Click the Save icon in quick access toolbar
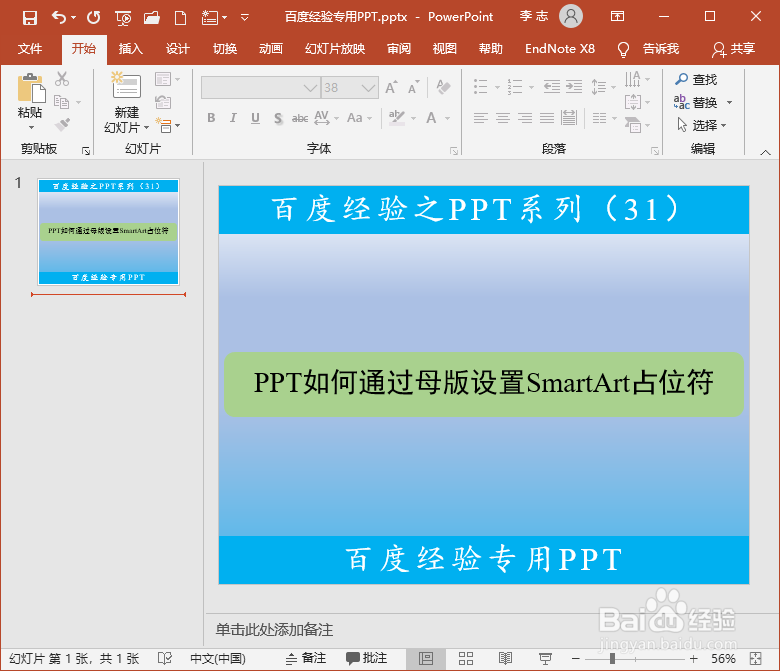The height and width of the screenshot is (671, 780). [30, 18]
